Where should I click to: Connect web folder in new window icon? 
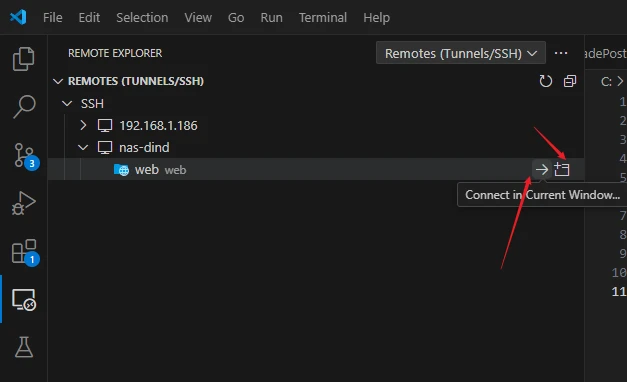[562, 170]
